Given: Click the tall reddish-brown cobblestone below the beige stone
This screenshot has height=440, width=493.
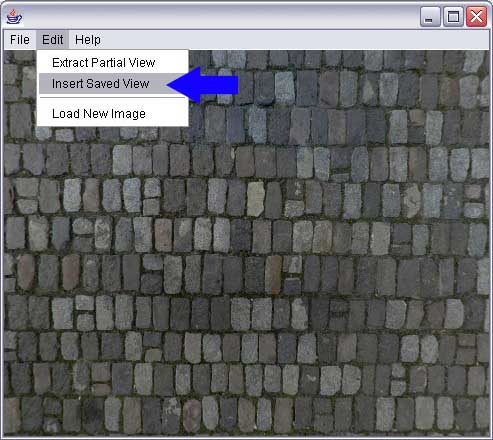Looking at the screenshot, I should pyautogui.click(x=273, y=275).
